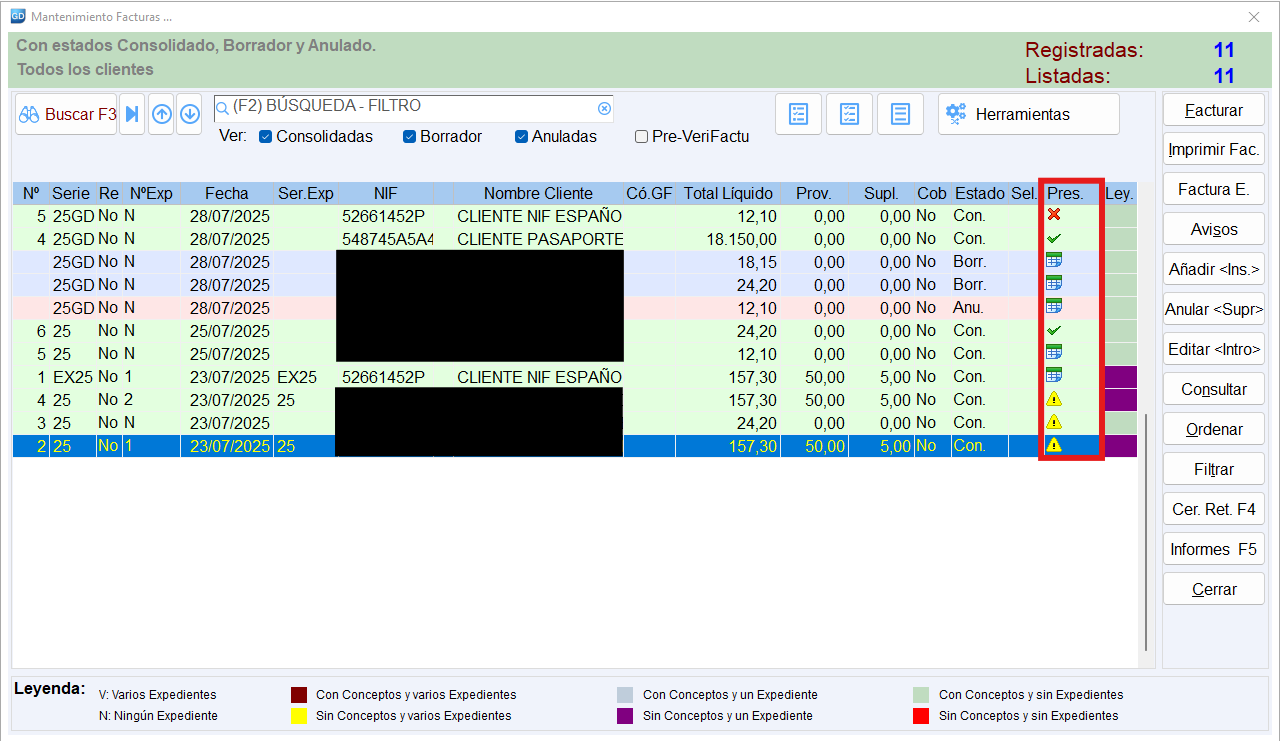
Task: Click the Facturar button
Action: 1214,110
